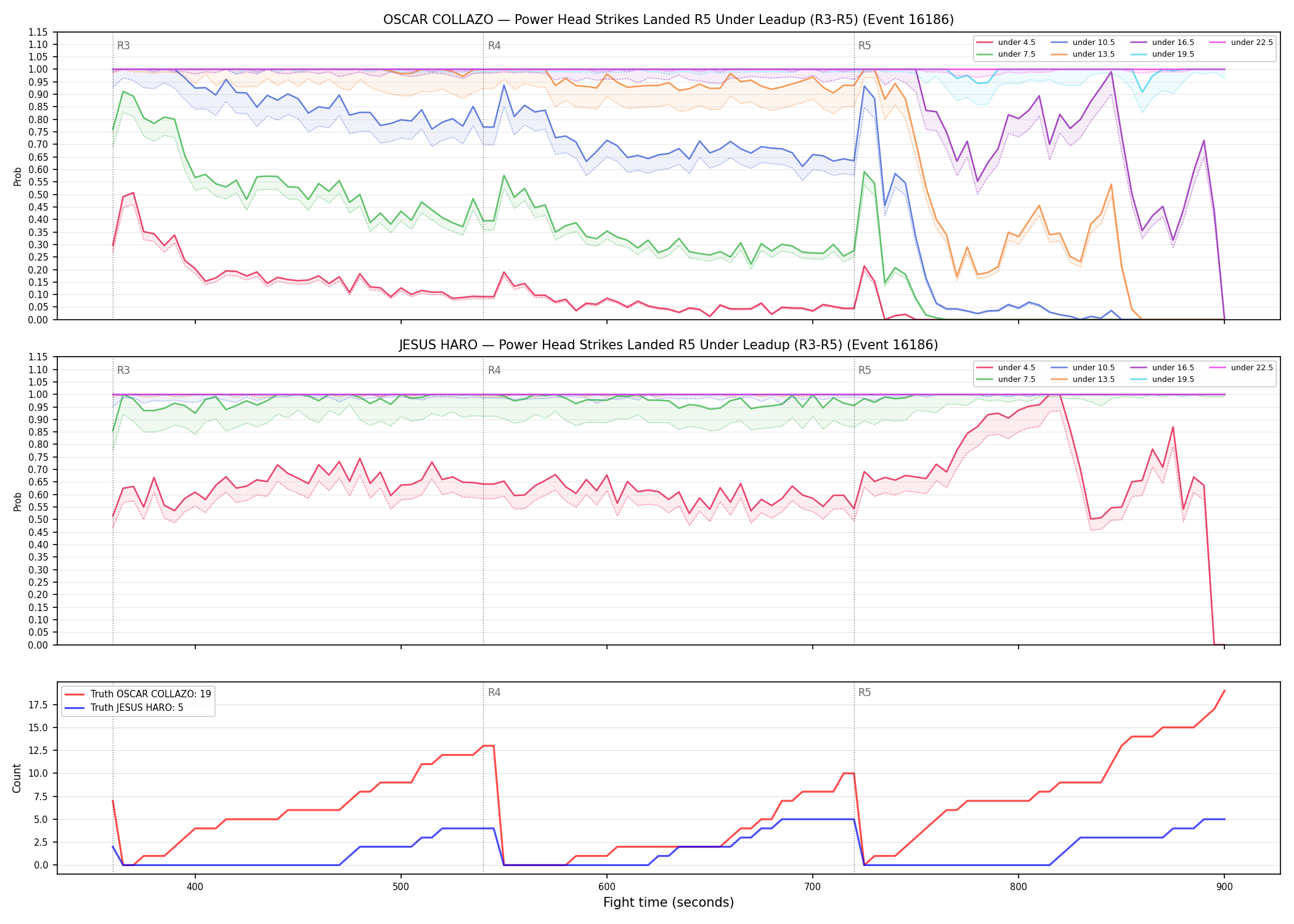
Task: Pick 'under 10.5' in Jesus Haro chart legend
Action: pyautogui.click(x=1083, y=368)
